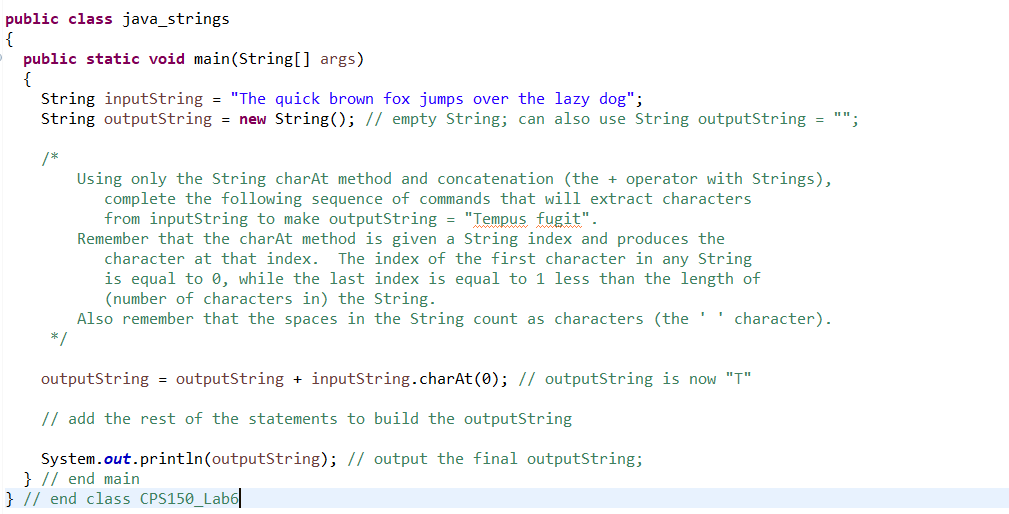Click the class name java_strings

pyautogui.click(x=176, y=19)
